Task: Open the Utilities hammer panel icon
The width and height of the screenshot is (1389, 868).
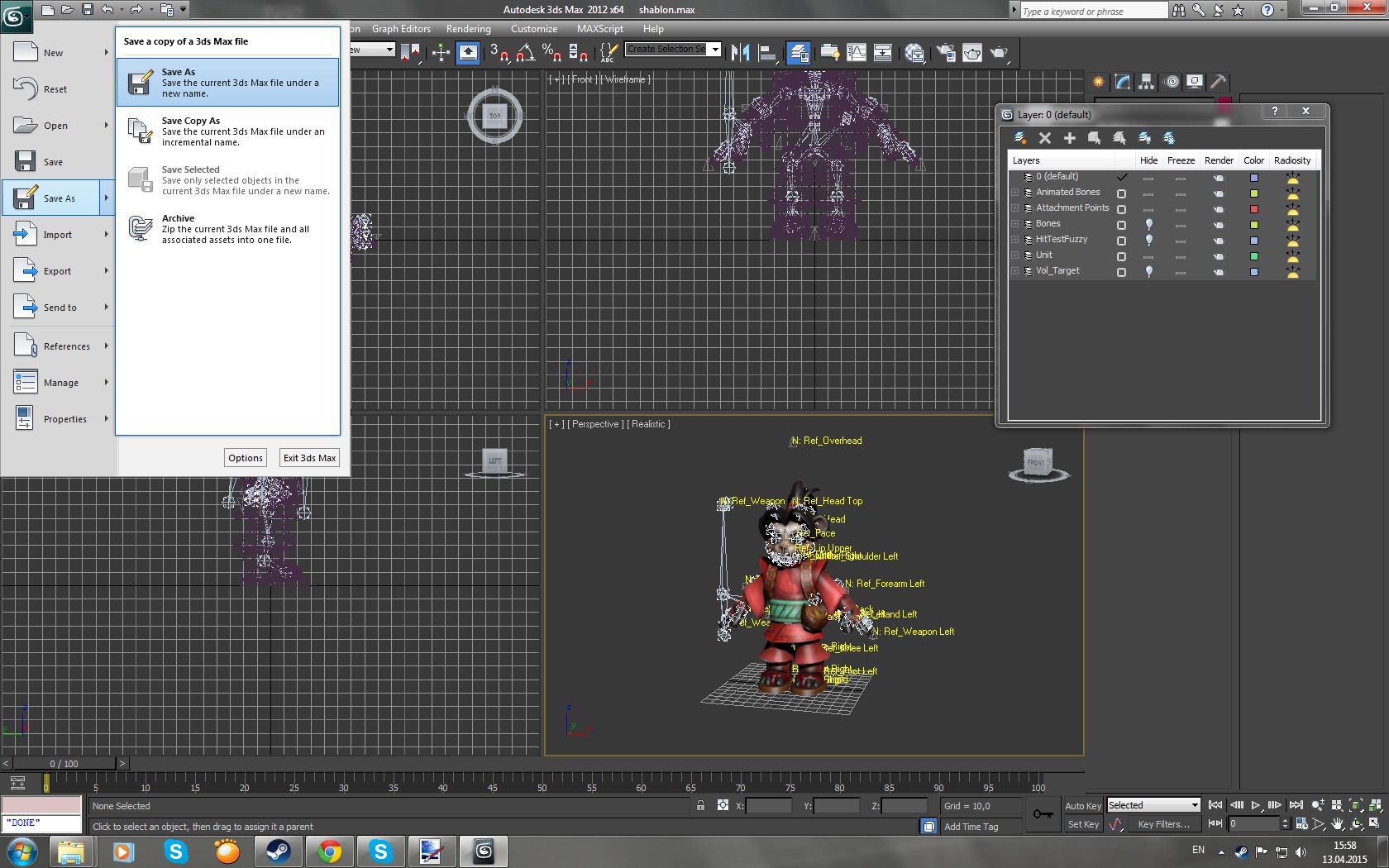Action: click(x=1218, y=82)
